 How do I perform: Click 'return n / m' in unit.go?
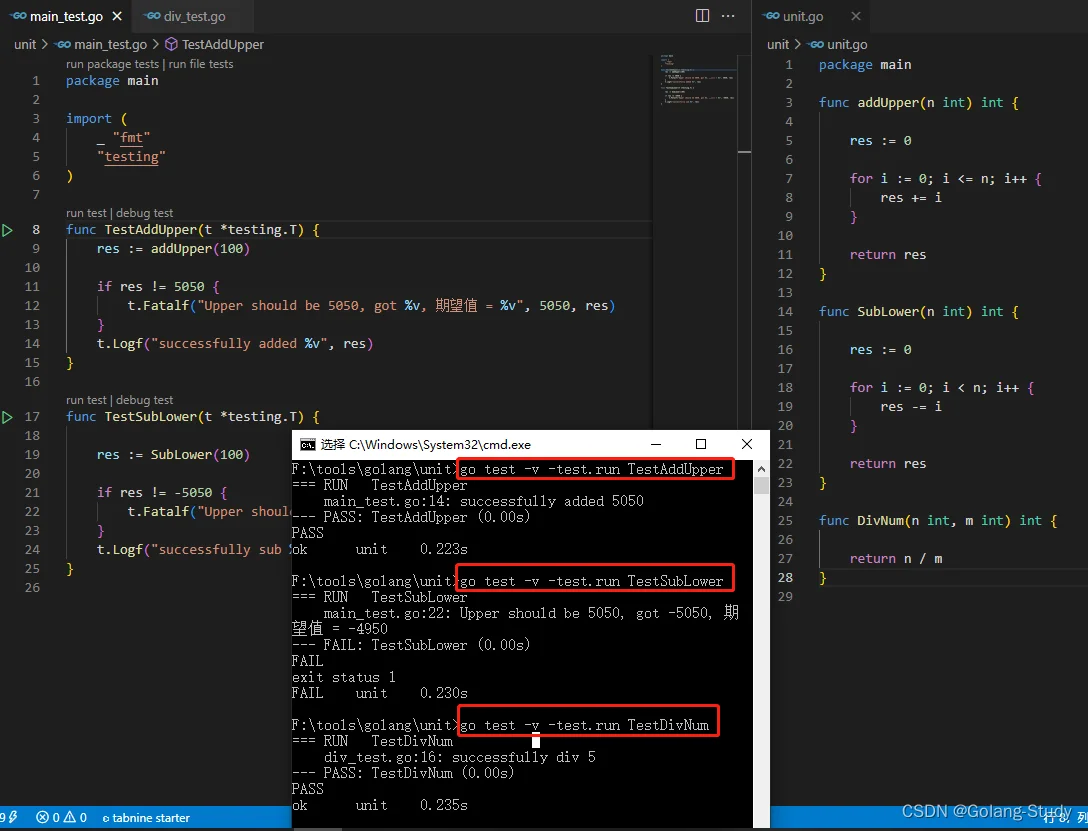click(x=896, y=559)
